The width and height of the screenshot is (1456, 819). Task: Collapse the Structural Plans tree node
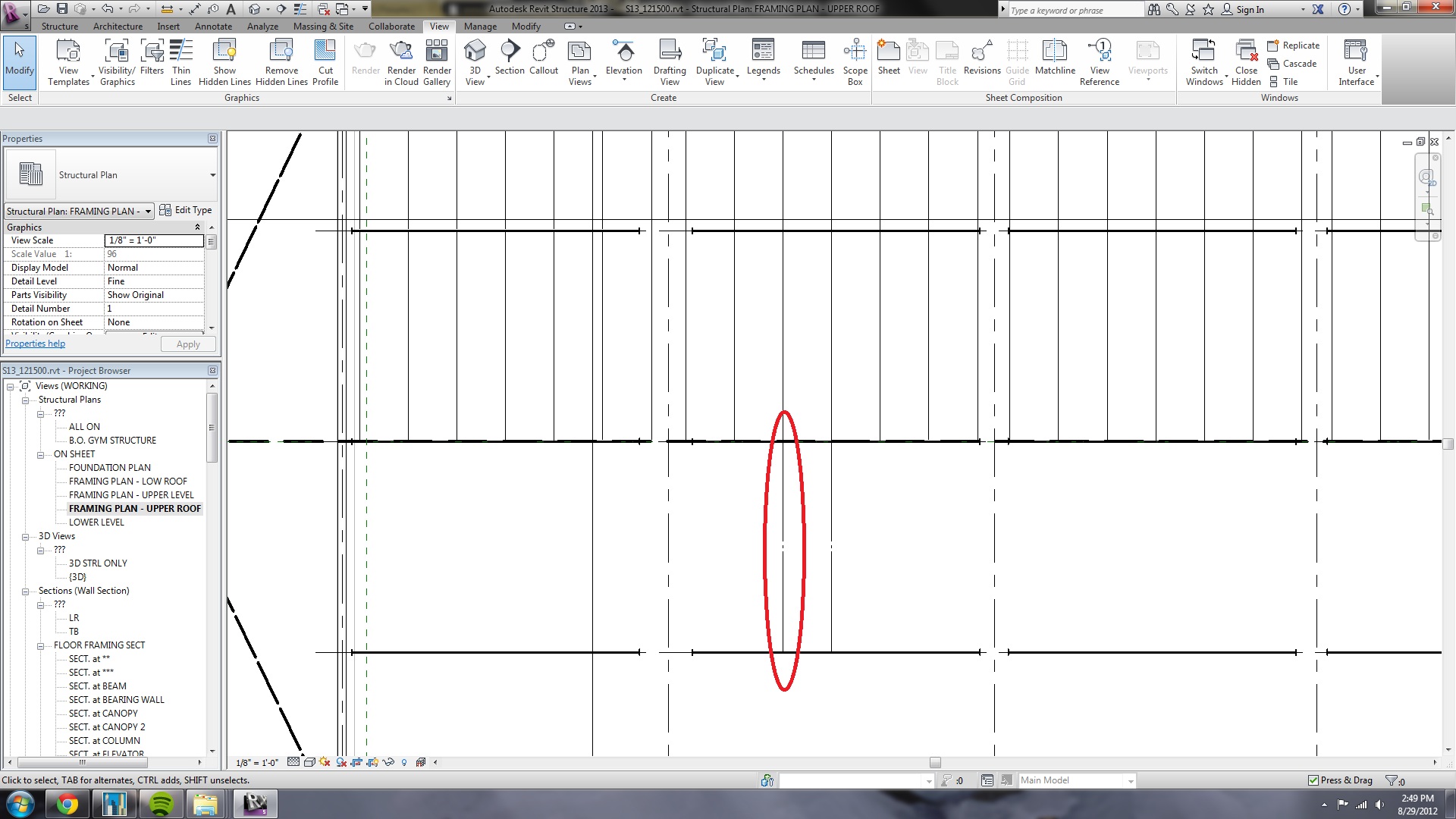(x=25, y=400)
